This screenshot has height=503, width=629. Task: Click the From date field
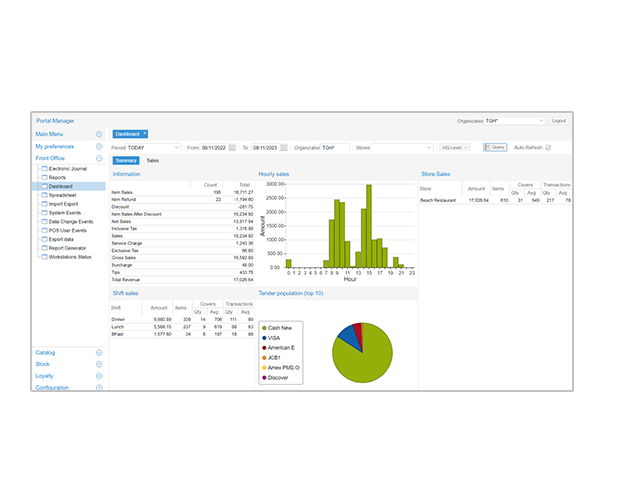214,148
